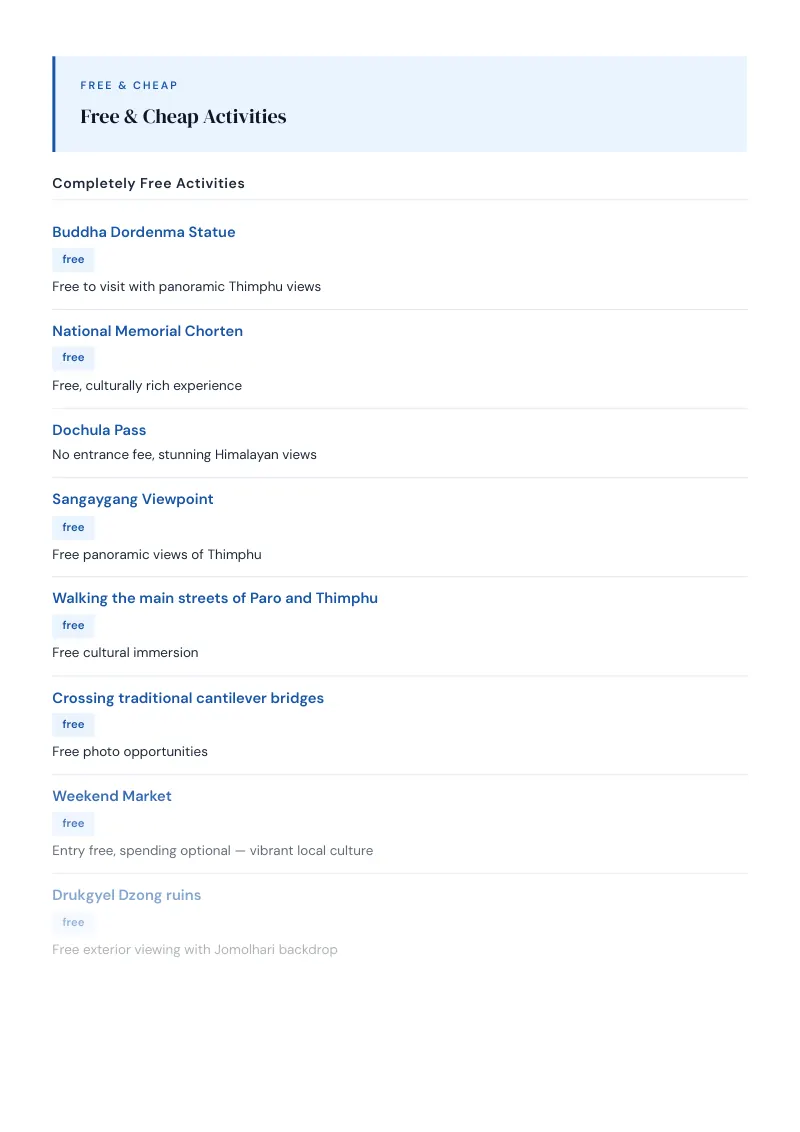Select 'Free panoramic views of Thimphu' description
This screenshot has width=800, height=1132.
tap(157, 554)
